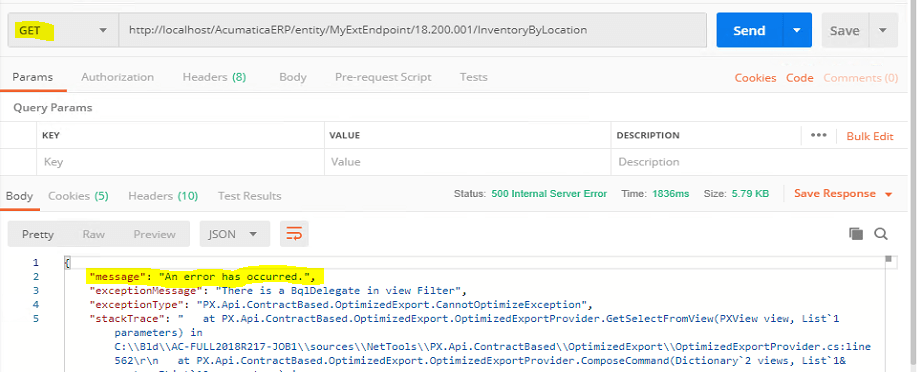Select the Preview view
The width and height of the screenshot is (919, 372).
click(154, 234)
